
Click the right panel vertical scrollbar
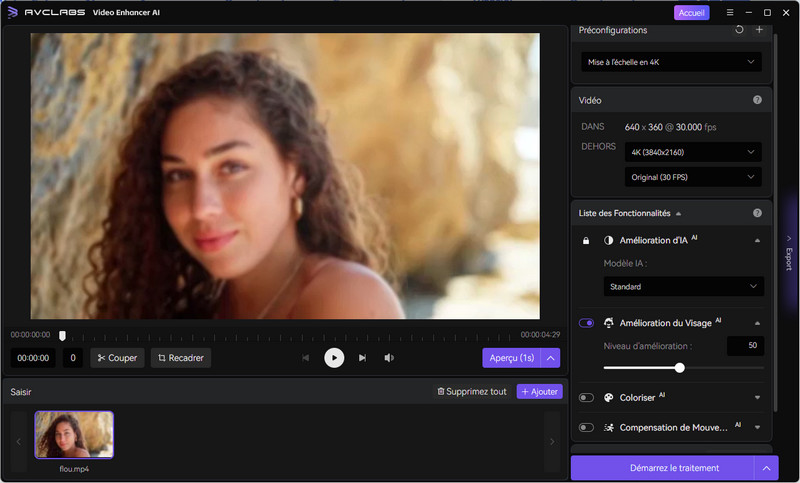click(x=775, y=223)
